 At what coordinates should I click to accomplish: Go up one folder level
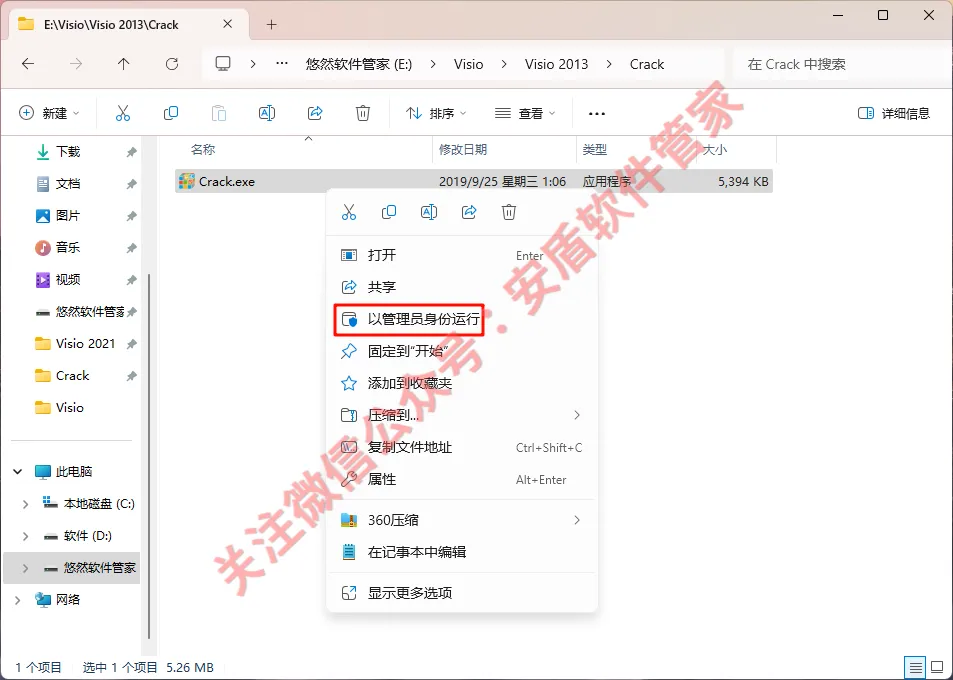pyautogui.click(x=124, y=64)
